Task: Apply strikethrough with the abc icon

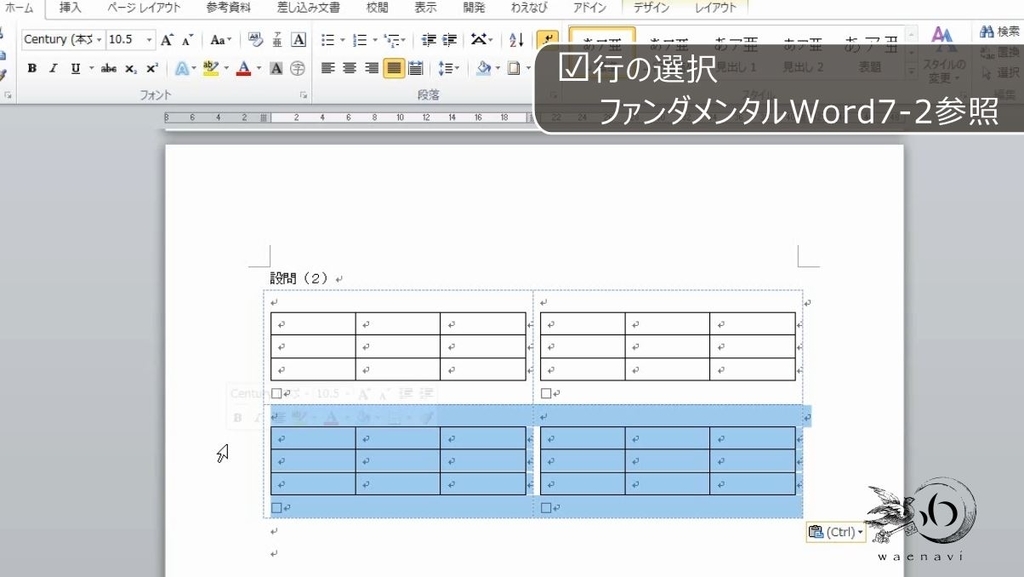Action: click(x=108, y=68)
